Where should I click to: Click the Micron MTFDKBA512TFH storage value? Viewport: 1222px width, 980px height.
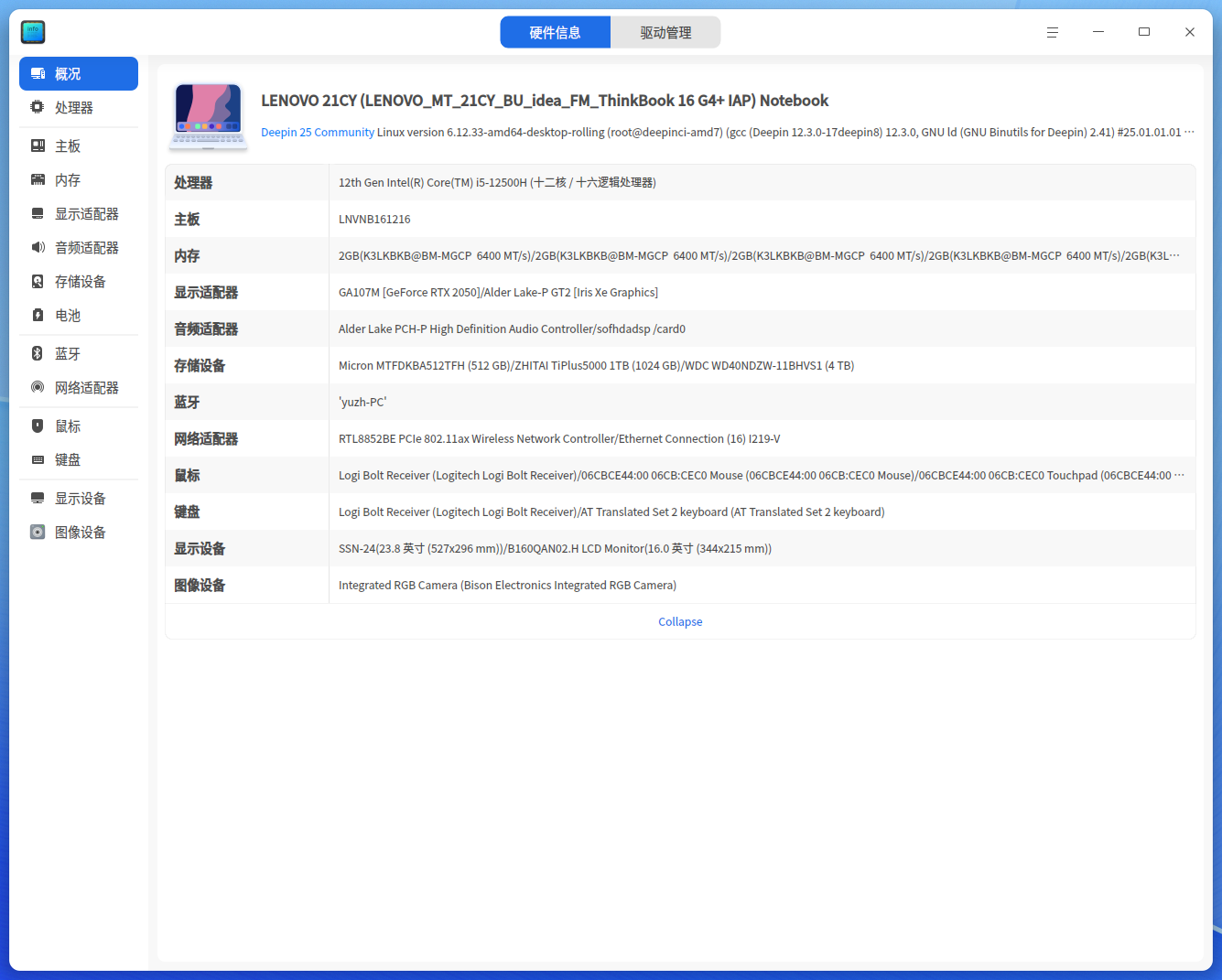596,365
